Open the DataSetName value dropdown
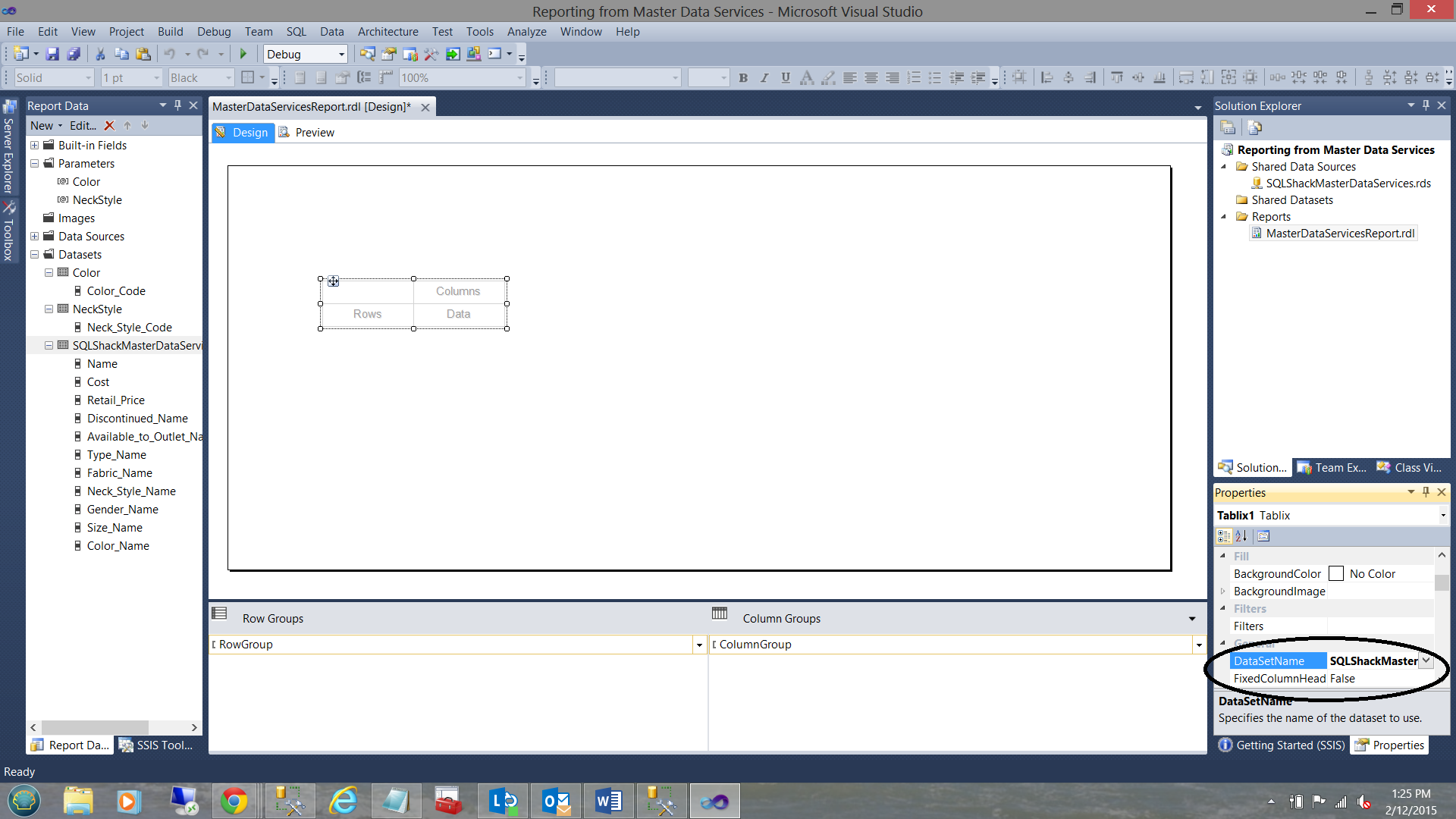 [1426, 661]
